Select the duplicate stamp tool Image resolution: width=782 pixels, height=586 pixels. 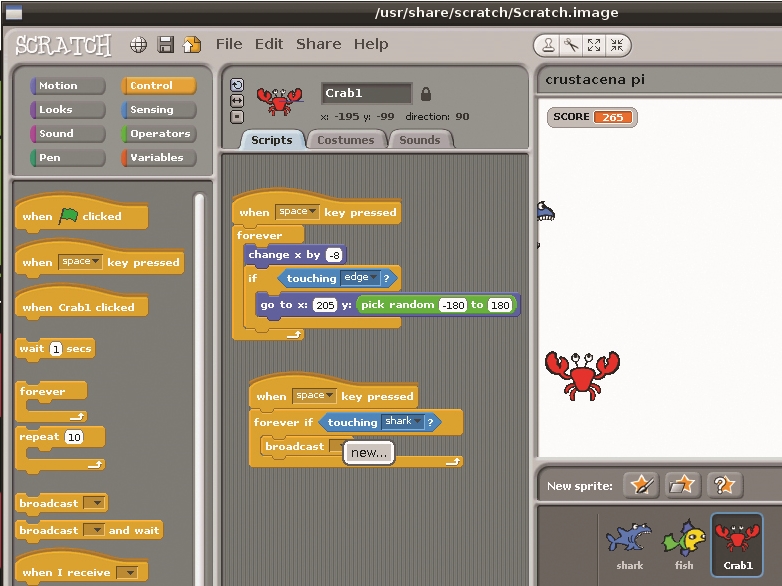pos(548,45)
